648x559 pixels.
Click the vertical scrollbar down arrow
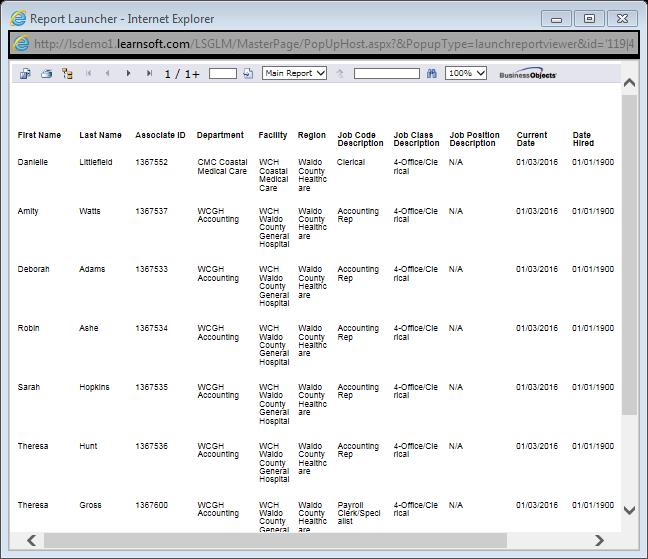pos(629,510)
